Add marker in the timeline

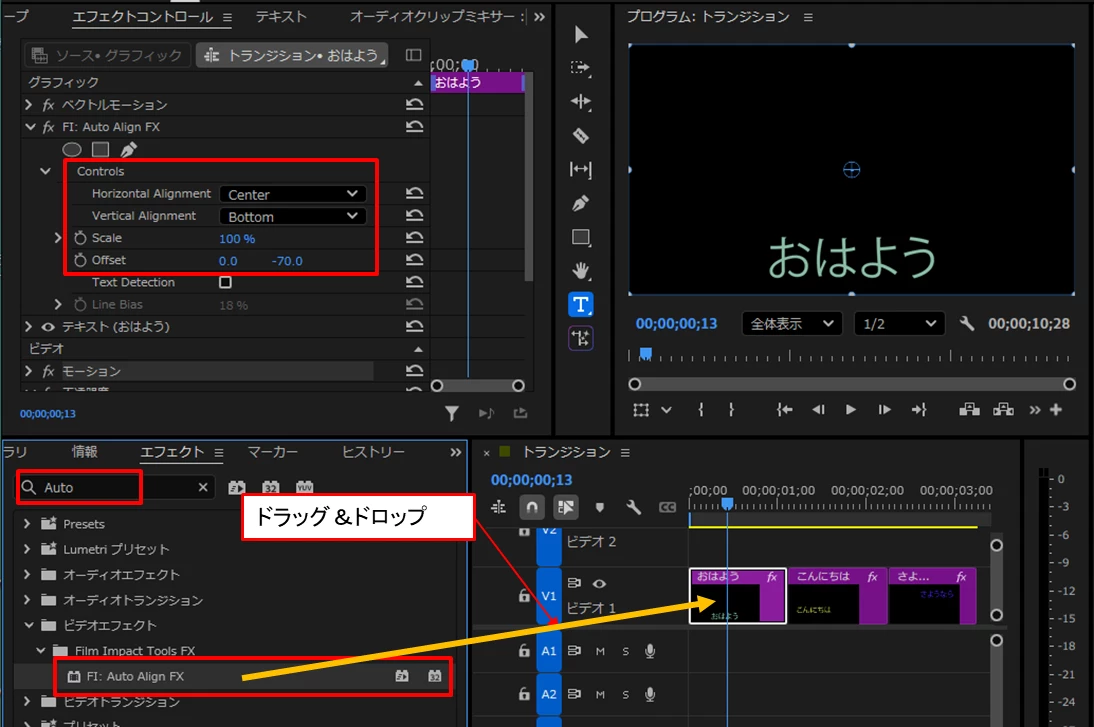coord(599,507)
